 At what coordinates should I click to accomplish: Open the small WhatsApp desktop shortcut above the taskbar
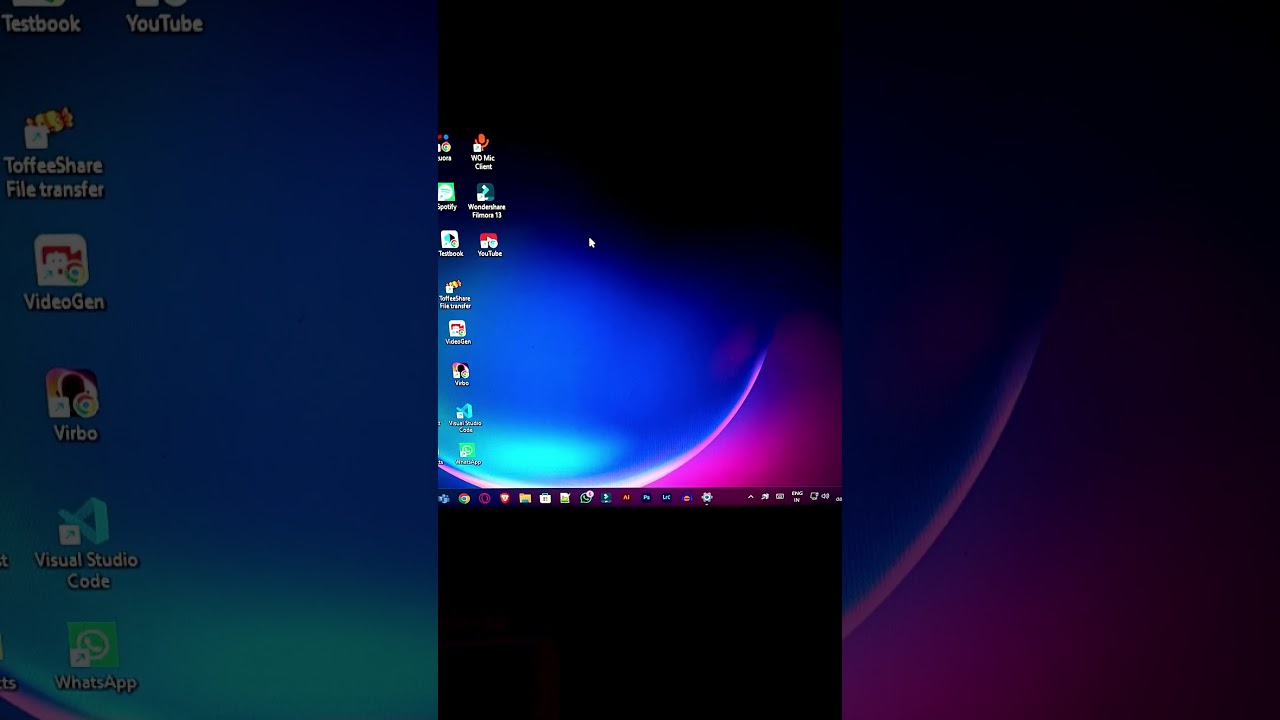pyautogui.click(x=467, y=454)
